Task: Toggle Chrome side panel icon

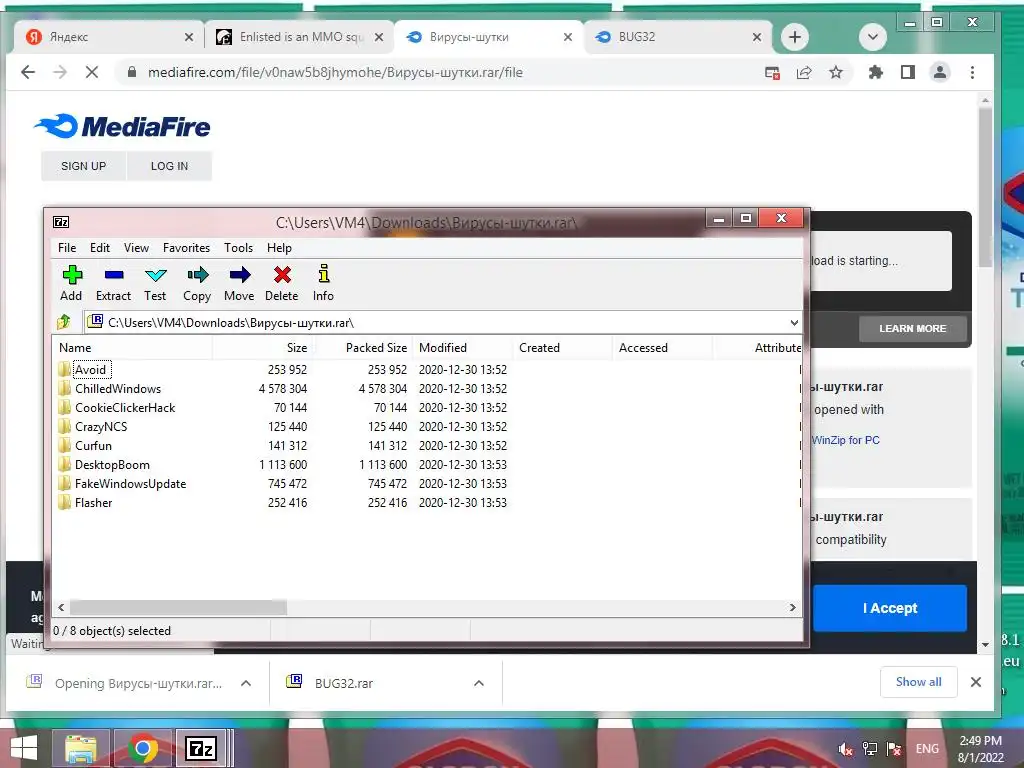Action: [908, 72]
